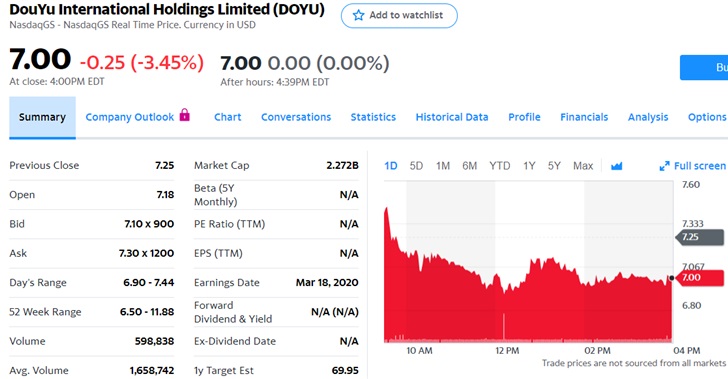The width and height of the screenshot is (728, 379).
Task: Select the 1M chart range
Action: [x=443, y=166]
